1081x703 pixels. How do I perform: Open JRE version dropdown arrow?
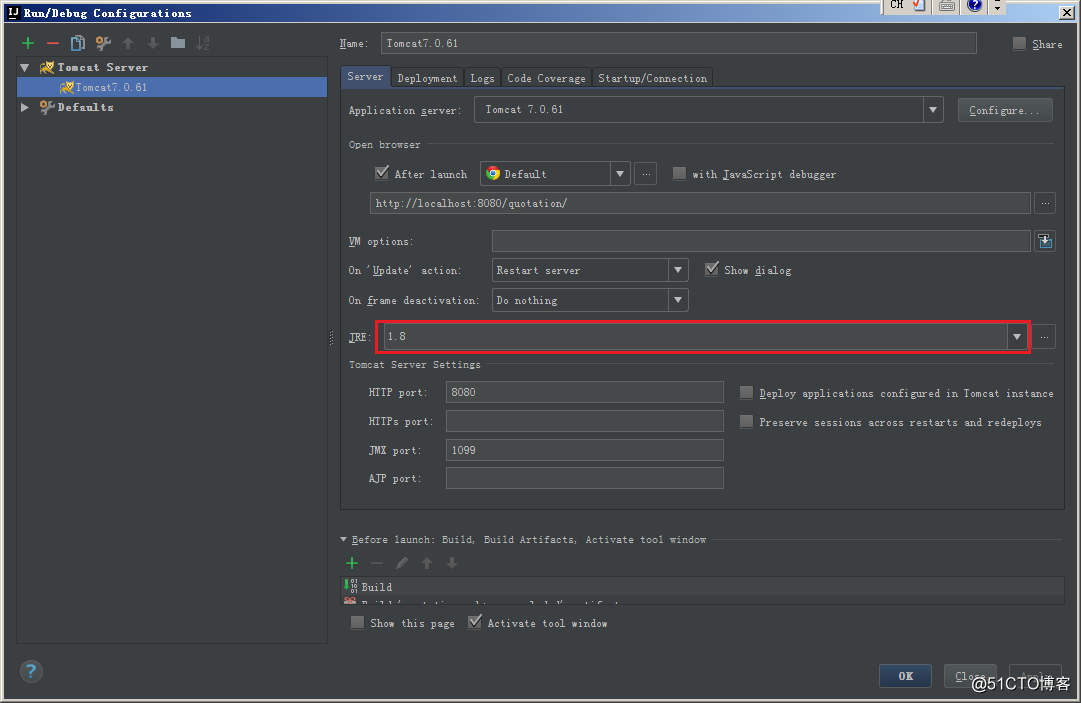click(1017, 337)
